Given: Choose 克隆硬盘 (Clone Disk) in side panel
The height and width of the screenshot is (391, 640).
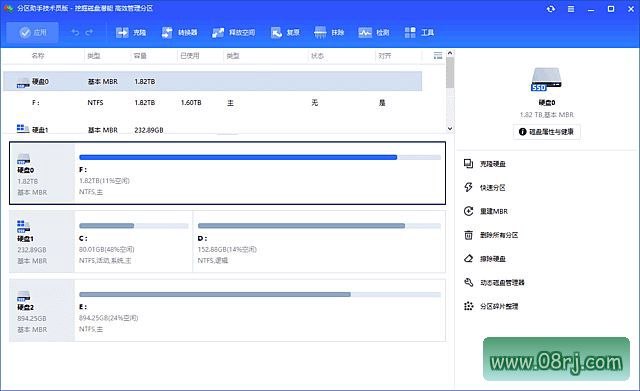Looking at the screenshot, I should pyautogui.click(x=485, y=164).
